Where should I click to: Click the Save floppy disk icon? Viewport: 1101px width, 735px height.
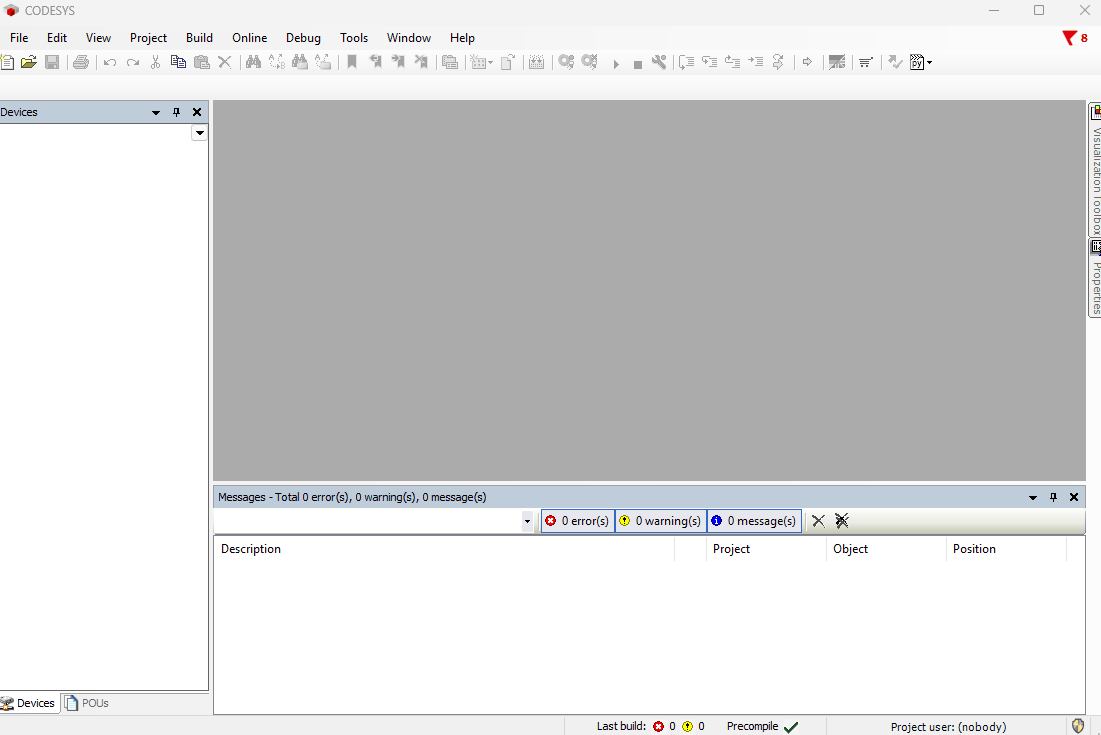(52, 62)
